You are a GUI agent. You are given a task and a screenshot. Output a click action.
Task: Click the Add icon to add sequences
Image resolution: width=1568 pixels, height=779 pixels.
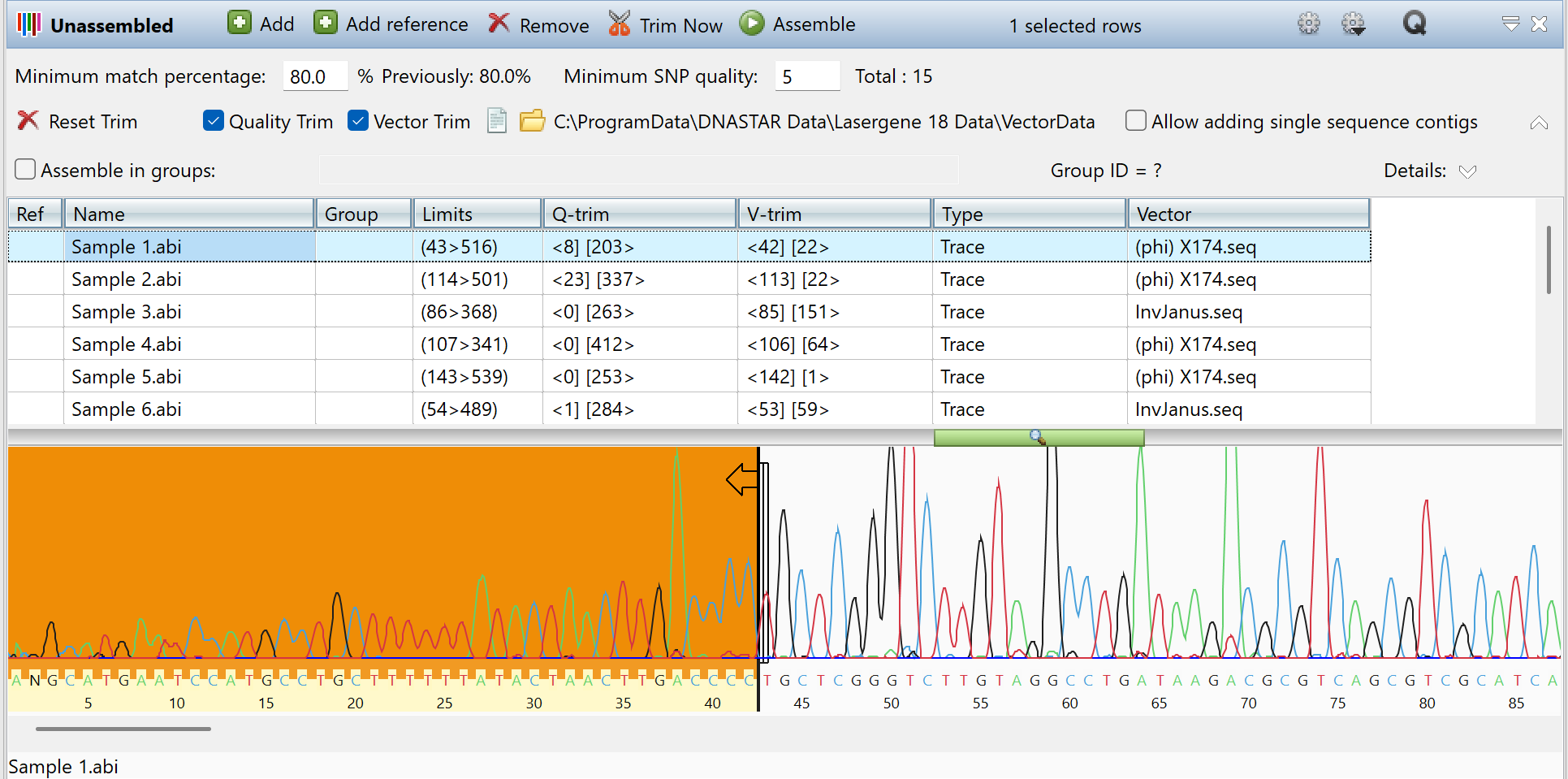(239, 23)
